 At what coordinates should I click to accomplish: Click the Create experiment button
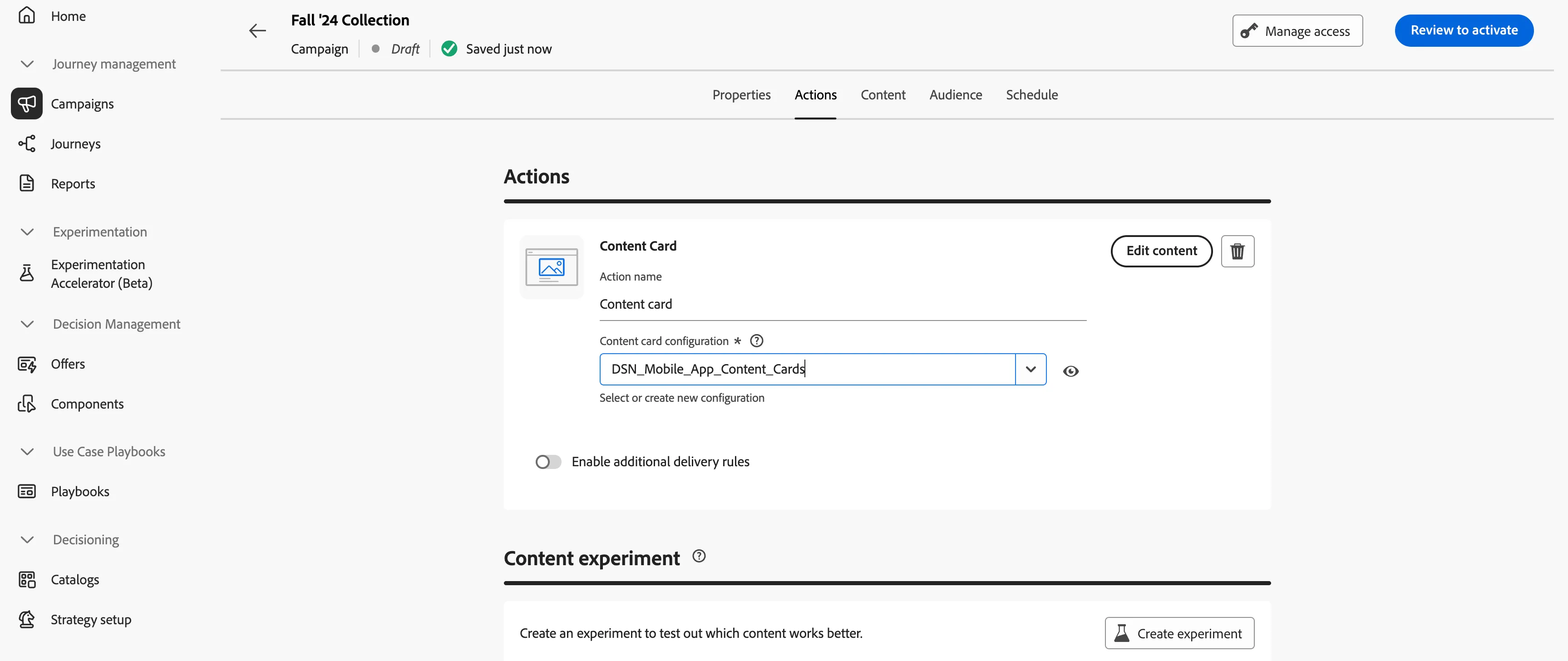click(x=1179, y=633)
